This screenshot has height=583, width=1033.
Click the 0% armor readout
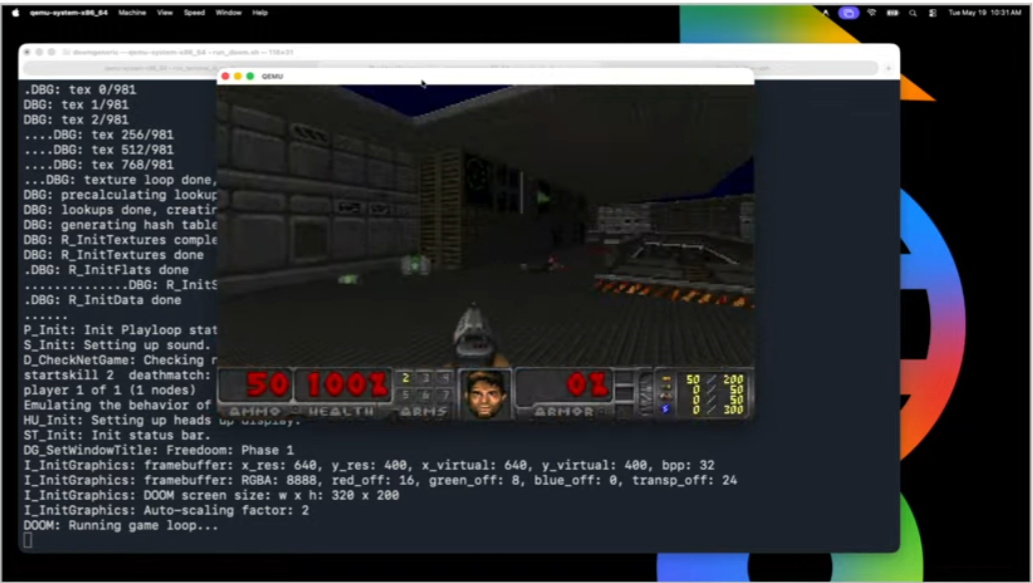(x=586, y=385)
